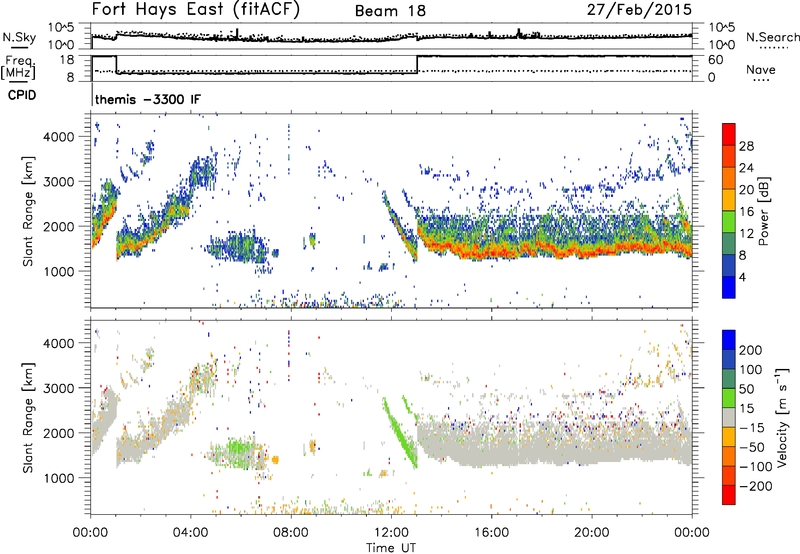800x554 pixels.
Task: Click the date '27/Feb/2015'
Action: point(639,9)
